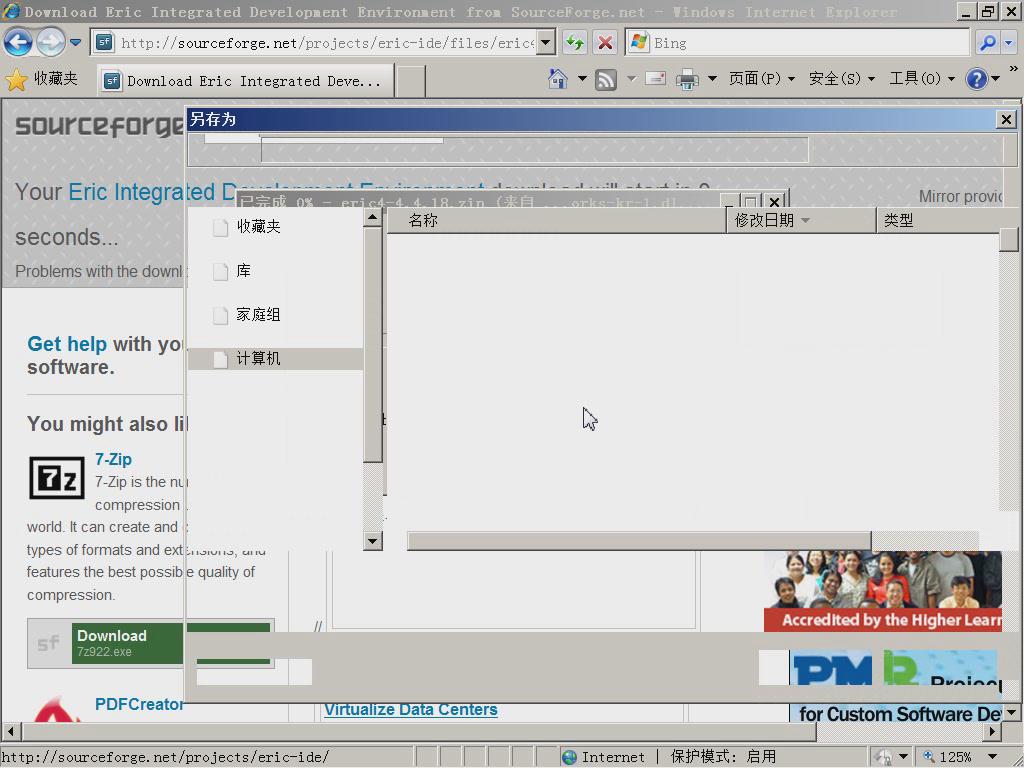This screenshot has width=1024, height=768.
Task: Expand the Home button dropdown arrow
Action: pos(582,79)
